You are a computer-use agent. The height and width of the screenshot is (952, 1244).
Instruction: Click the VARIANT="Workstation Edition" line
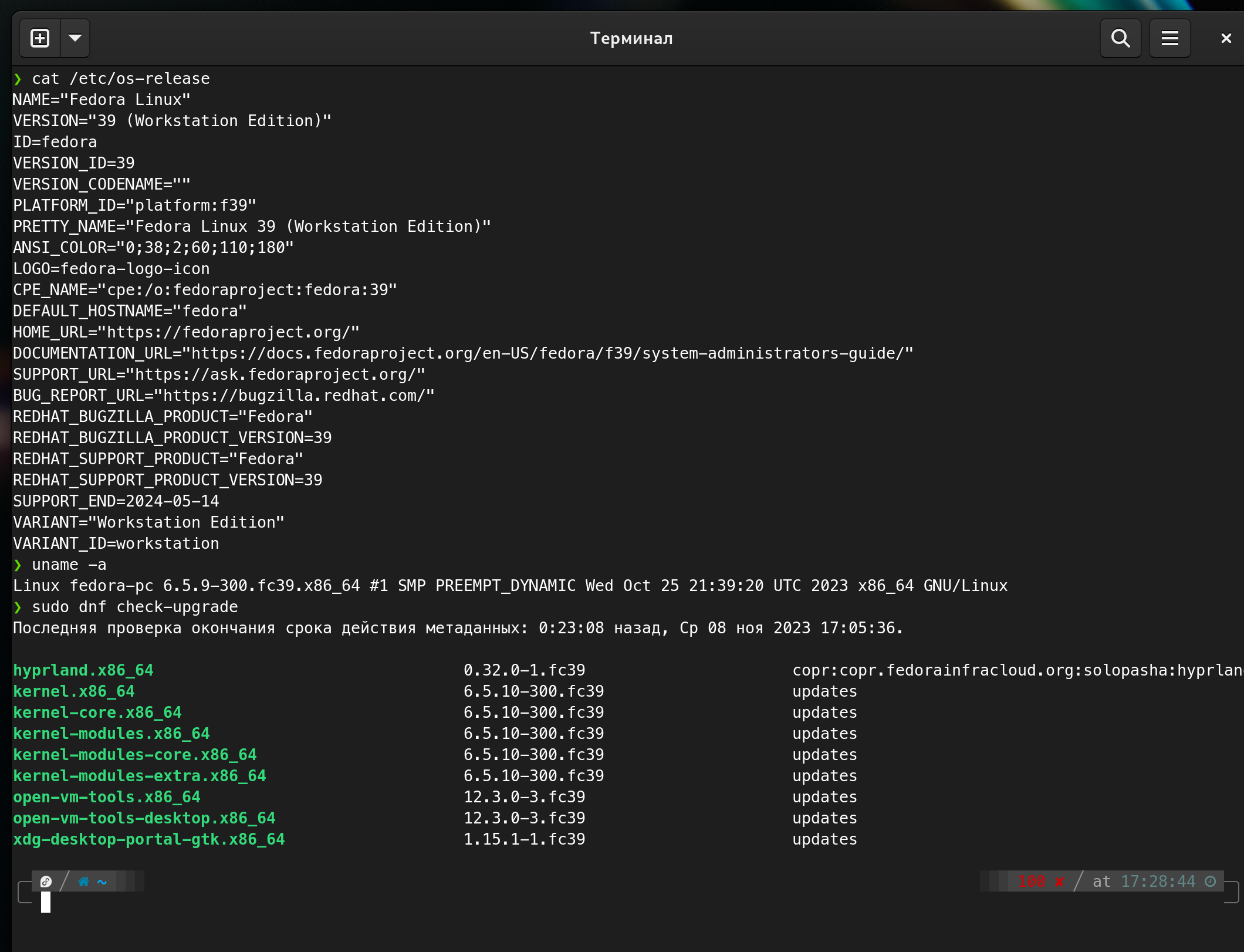pos(148,522)
